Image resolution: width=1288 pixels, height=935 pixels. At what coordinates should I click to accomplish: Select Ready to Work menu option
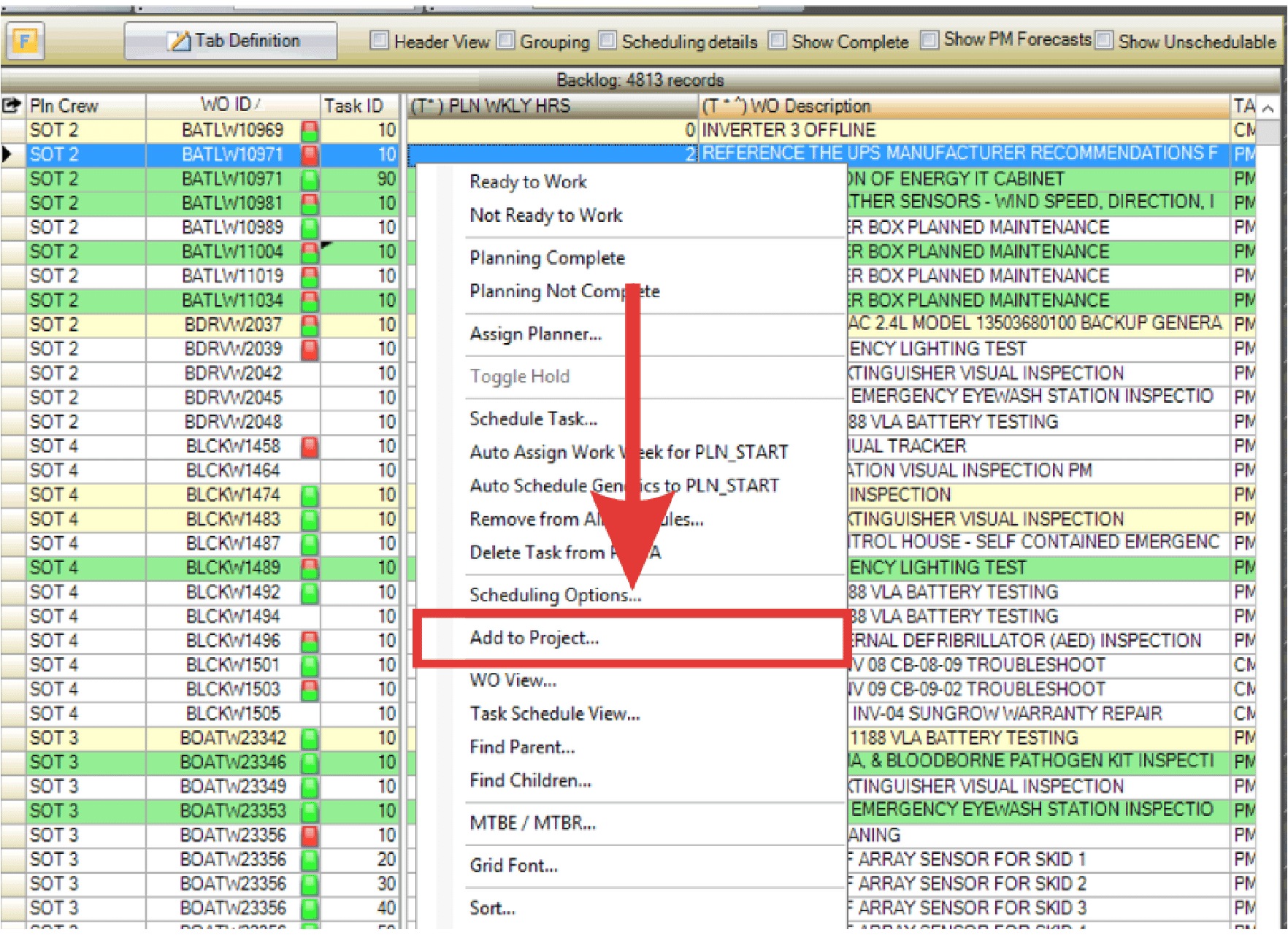point(528,182)
